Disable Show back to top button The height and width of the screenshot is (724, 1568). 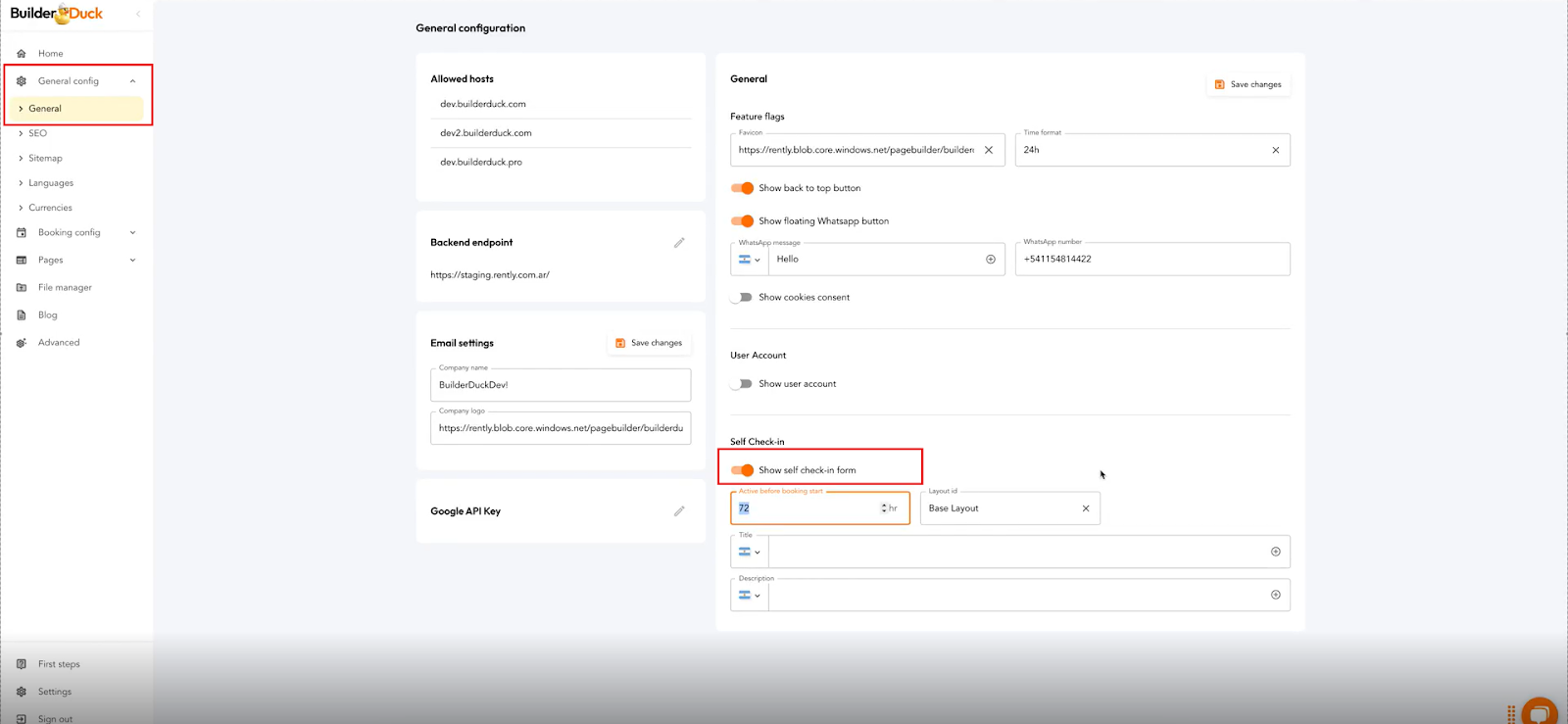coord(743,188)
